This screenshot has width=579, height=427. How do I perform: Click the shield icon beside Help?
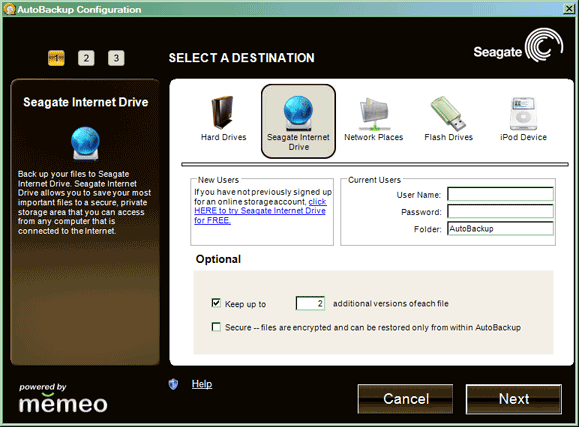pos(173,384)
